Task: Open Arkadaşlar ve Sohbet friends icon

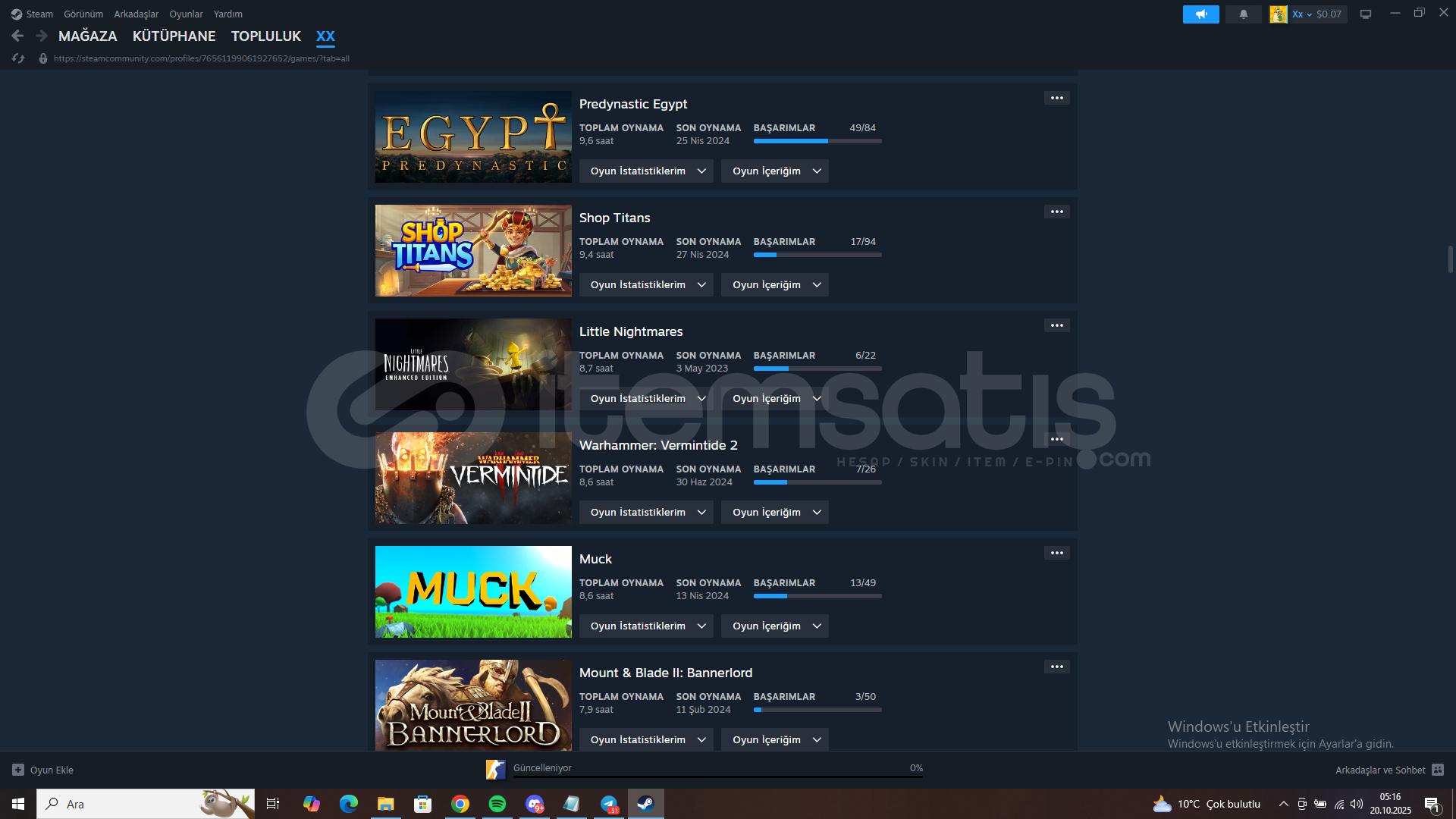Action: pyautogui.click(x=1438, y=770)
